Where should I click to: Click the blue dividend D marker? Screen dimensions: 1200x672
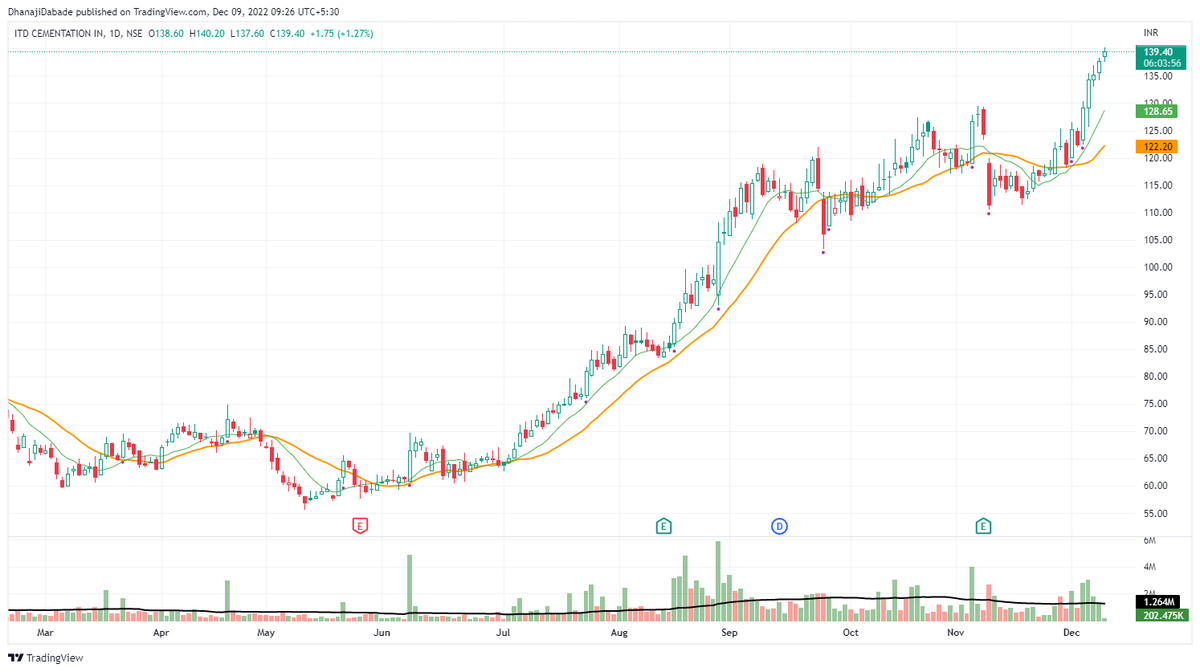(x=778, y=524)
